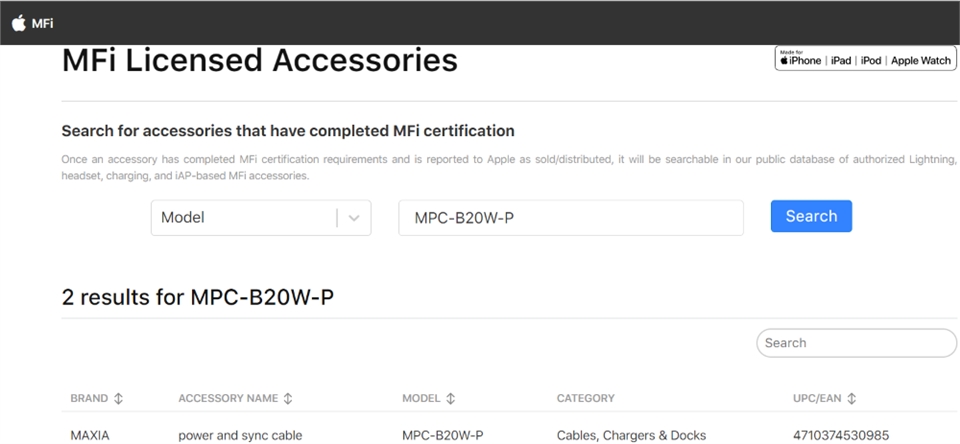Click the 2 results for MPC-B20W-P heading
960x444 pixels.
click(197, 297)
